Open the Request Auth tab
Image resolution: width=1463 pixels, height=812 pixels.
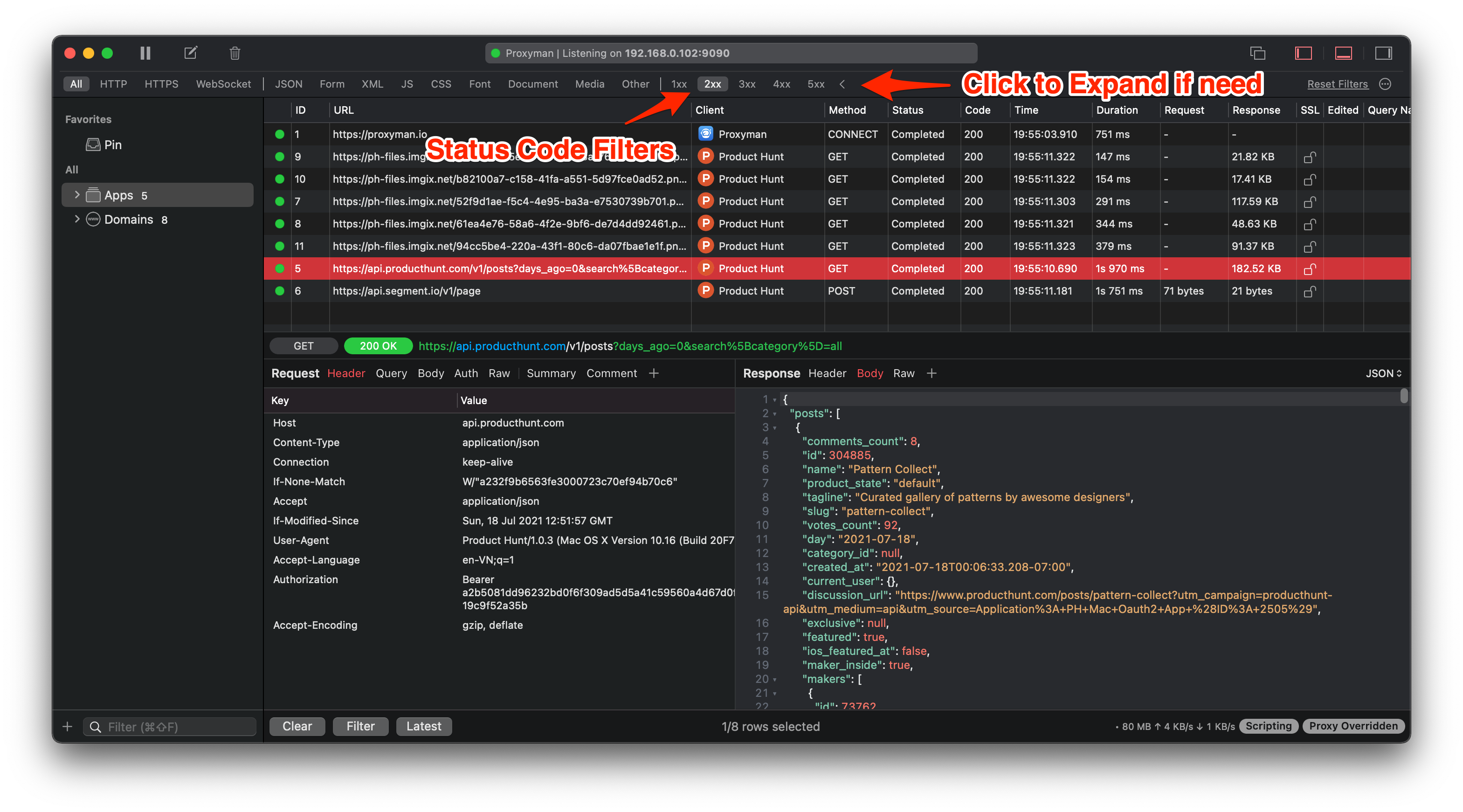pos(466,373)
